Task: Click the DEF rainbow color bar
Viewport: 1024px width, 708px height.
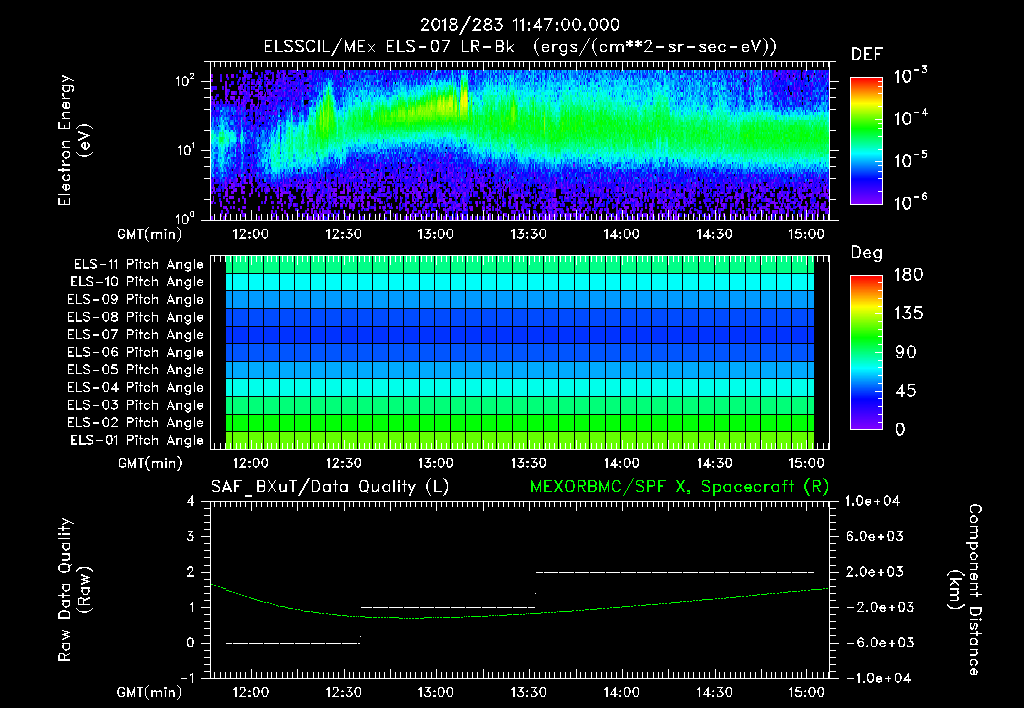Action: pyautogui.click(x=866, y=140)
